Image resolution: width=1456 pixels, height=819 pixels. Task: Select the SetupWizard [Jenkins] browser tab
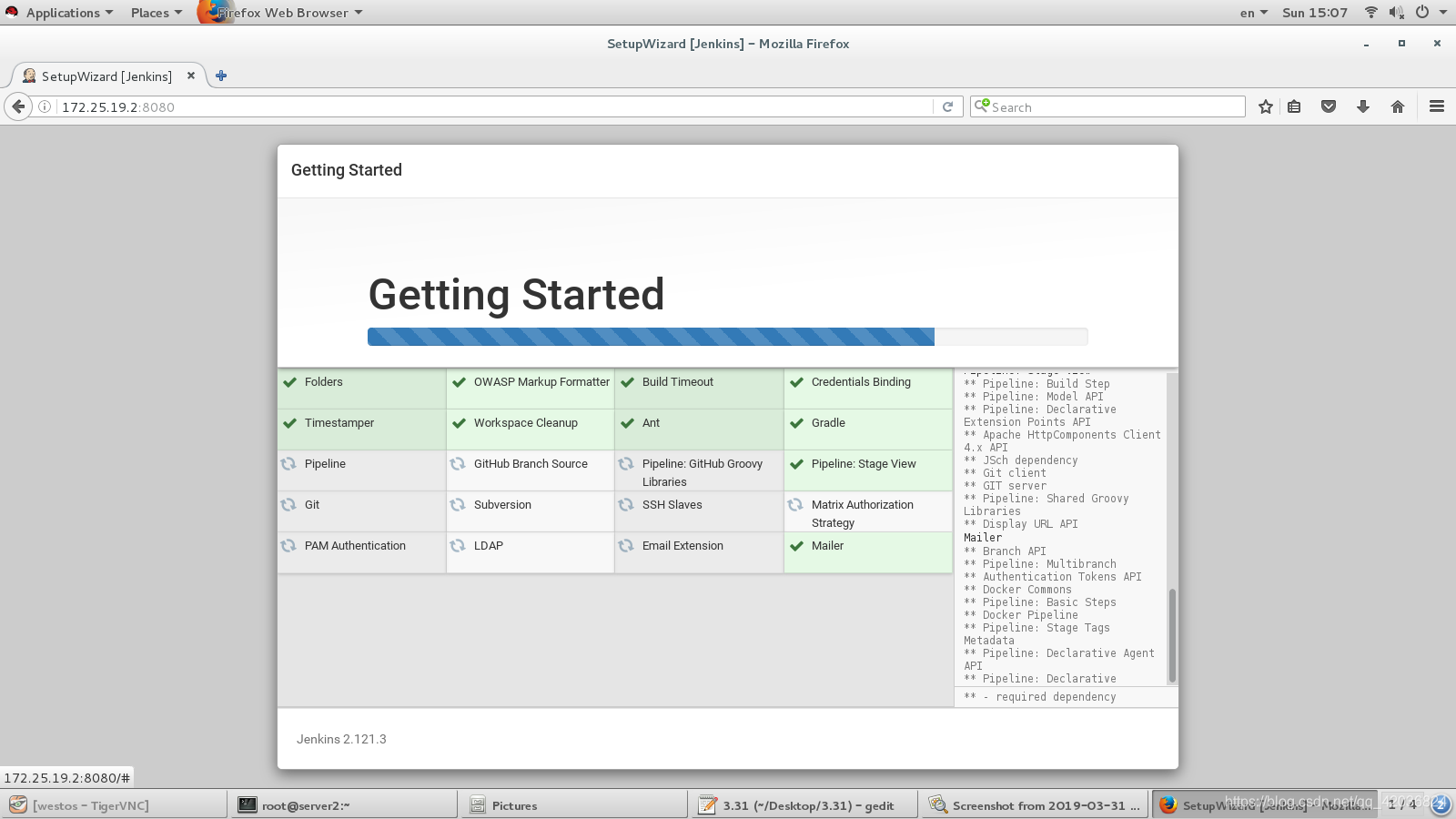click(107, 76)
